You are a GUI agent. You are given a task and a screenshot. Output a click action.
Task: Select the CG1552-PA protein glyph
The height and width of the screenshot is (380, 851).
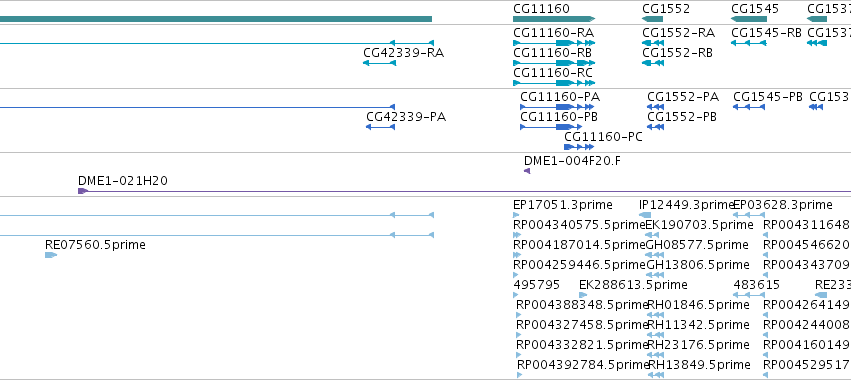[656, 107]
